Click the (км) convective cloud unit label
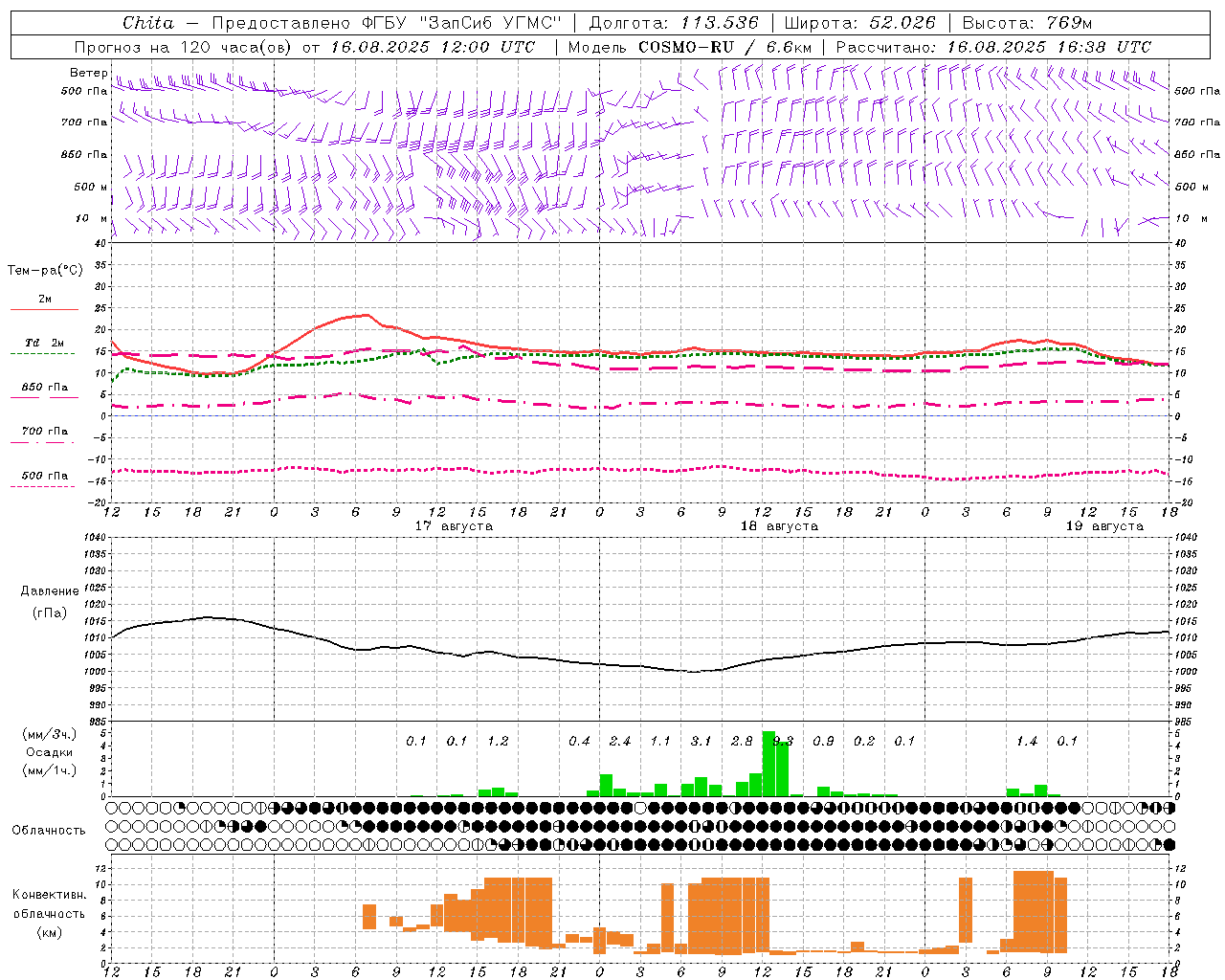Viewport: 1225px width, 980px height. tap(50, 932)
